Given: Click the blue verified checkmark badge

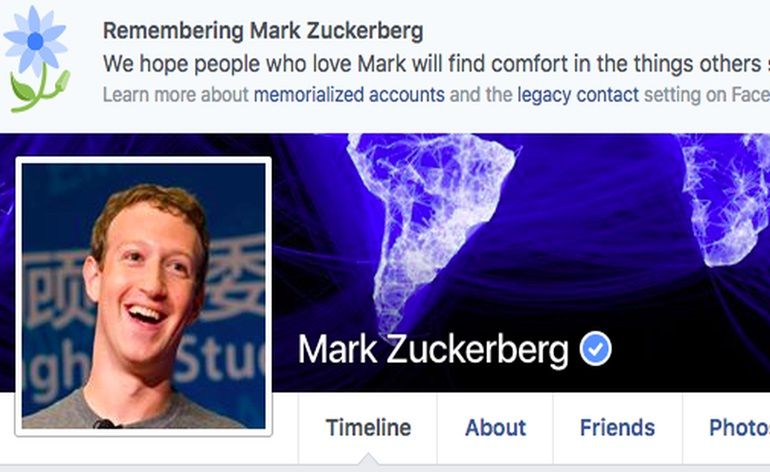Looking at the screenshot, I should [x=595, y=349].
